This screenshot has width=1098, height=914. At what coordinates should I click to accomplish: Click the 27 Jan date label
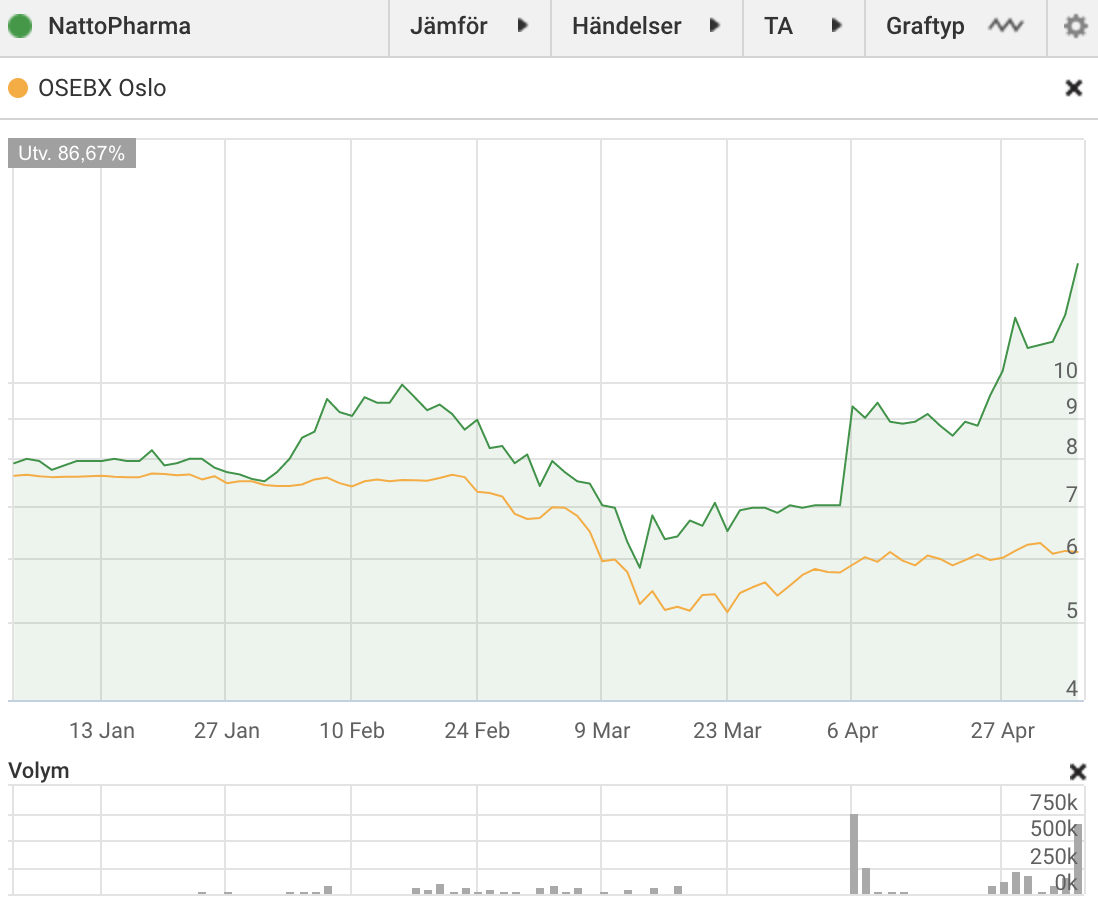click(227, 730)
